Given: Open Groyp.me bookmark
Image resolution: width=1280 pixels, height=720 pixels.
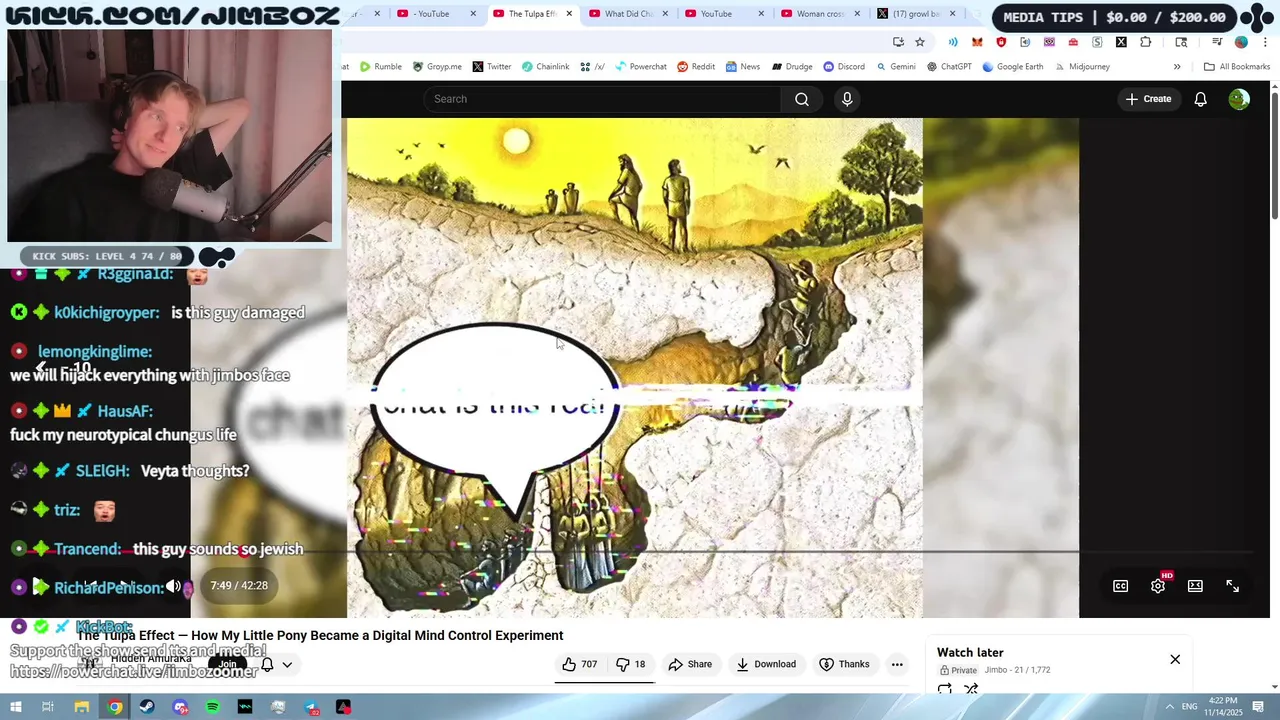Looking at the screenshot, I should click(437, 67).
